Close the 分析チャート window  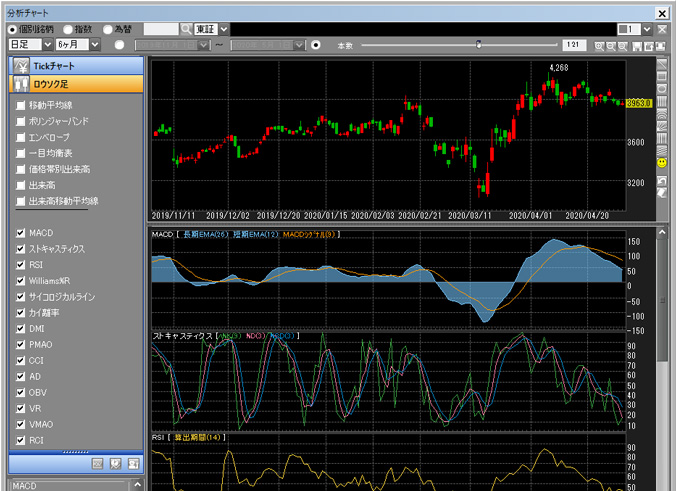(662, 13)
